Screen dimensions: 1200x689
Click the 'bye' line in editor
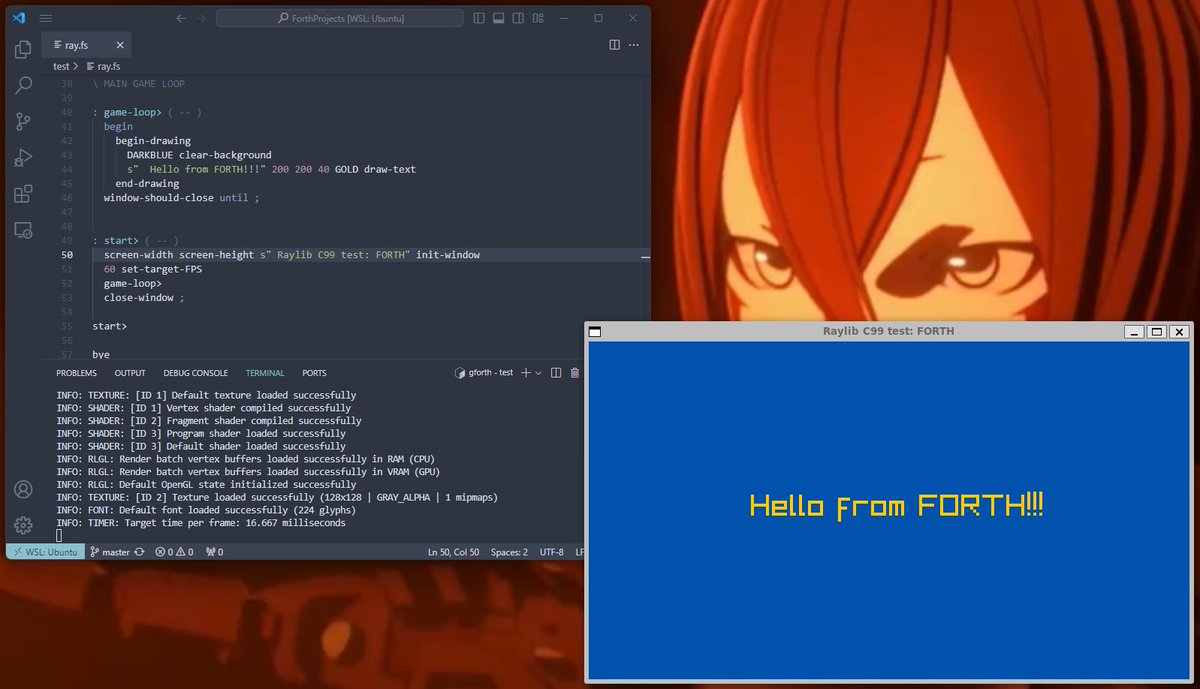coord(101,354)
